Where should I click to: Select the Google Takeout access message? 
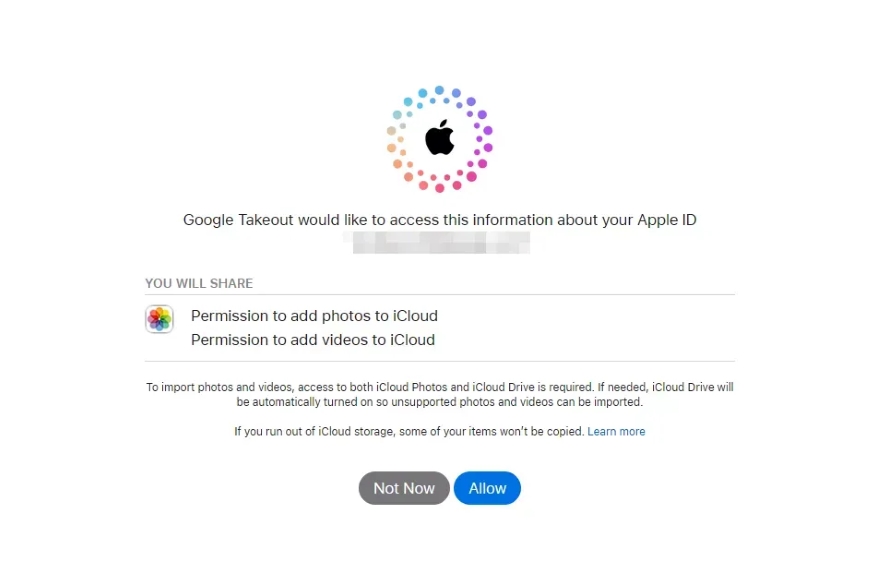pos(439,219)
